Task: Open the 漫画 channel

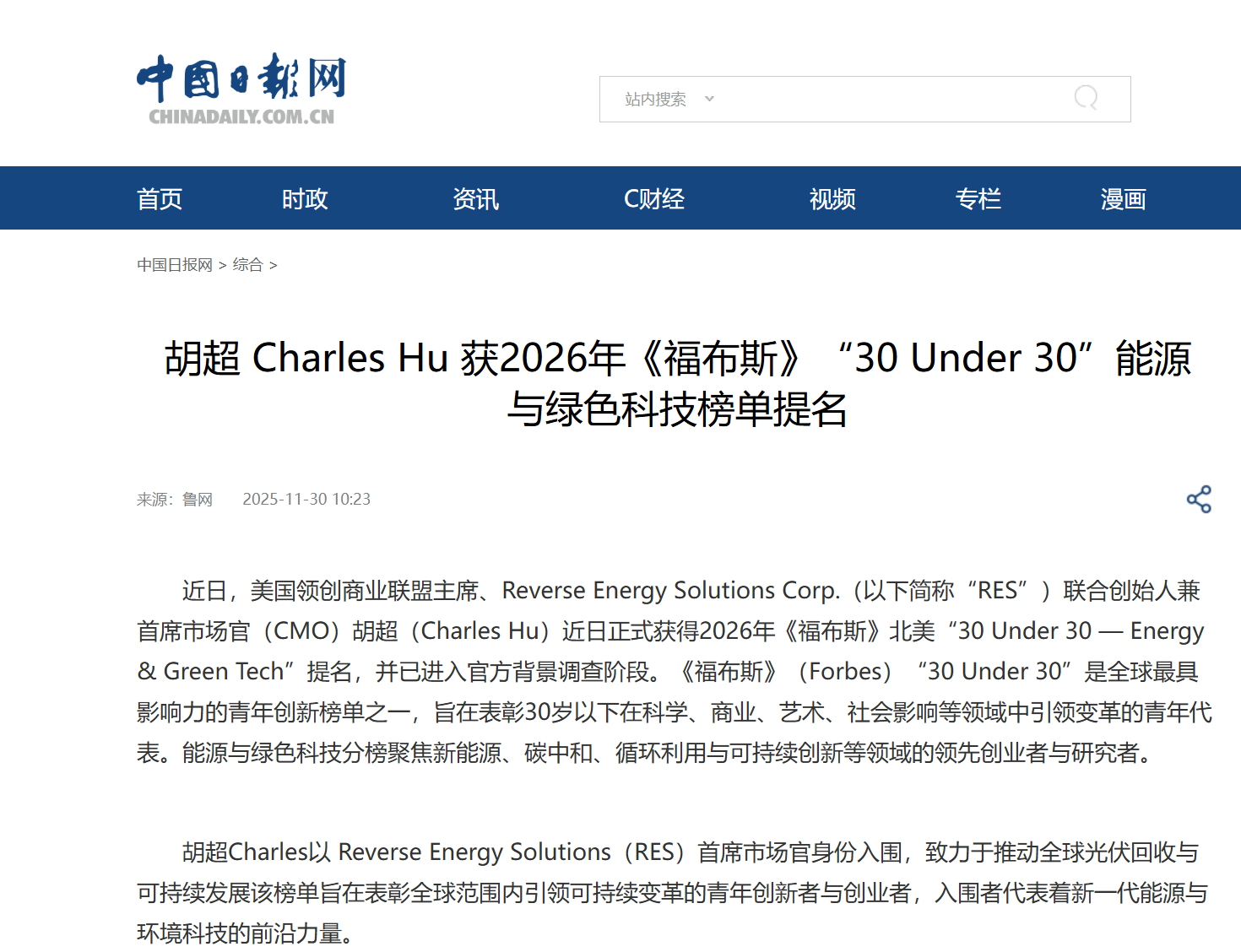Action: (1123, 198)
